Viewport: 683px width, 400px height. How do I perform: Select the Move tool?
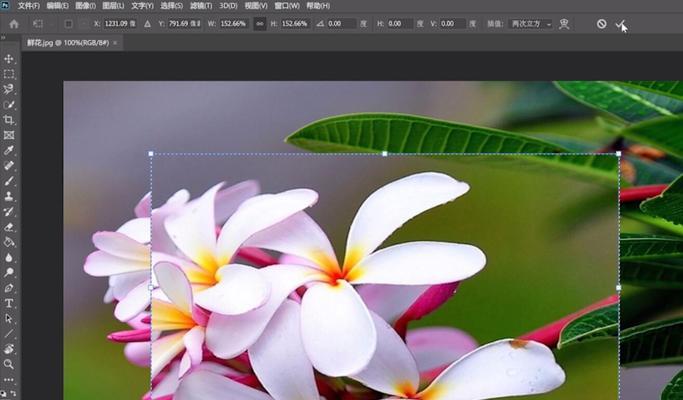tap(9, 59)
